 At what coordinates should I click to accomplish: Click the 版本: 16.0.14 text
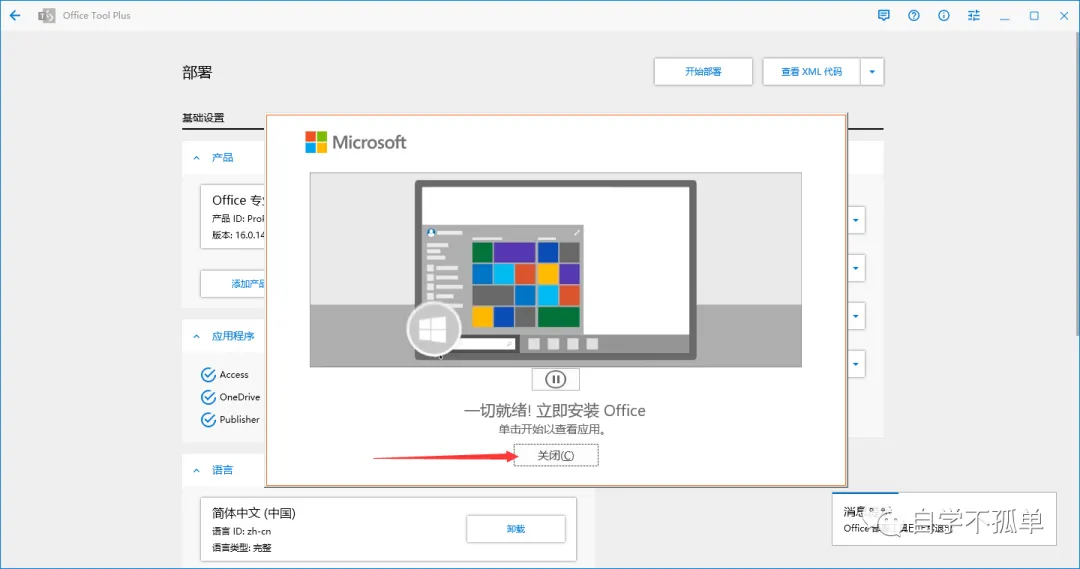tap(238, 235)
